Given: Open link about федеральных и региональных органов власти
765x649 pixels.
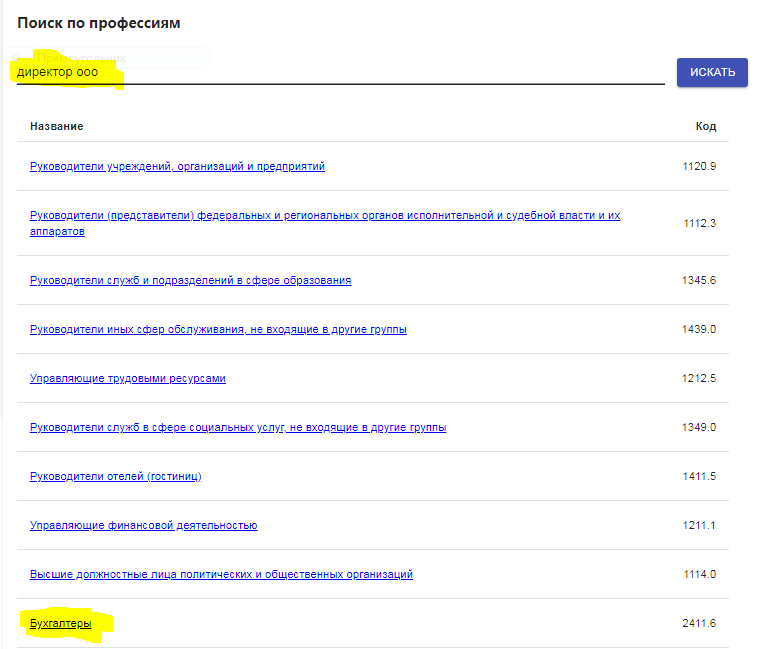Looking at the screenshot, I should [325, 216].
